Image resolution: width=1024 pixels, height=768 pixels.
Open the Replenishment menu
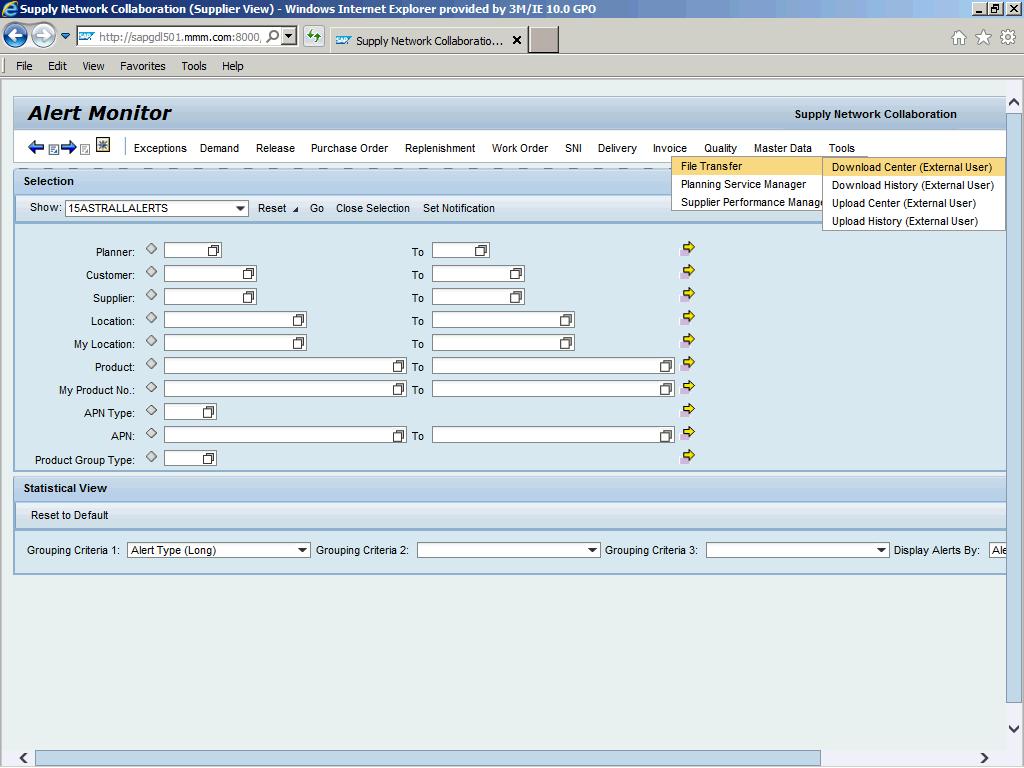(x=440, y=148)
